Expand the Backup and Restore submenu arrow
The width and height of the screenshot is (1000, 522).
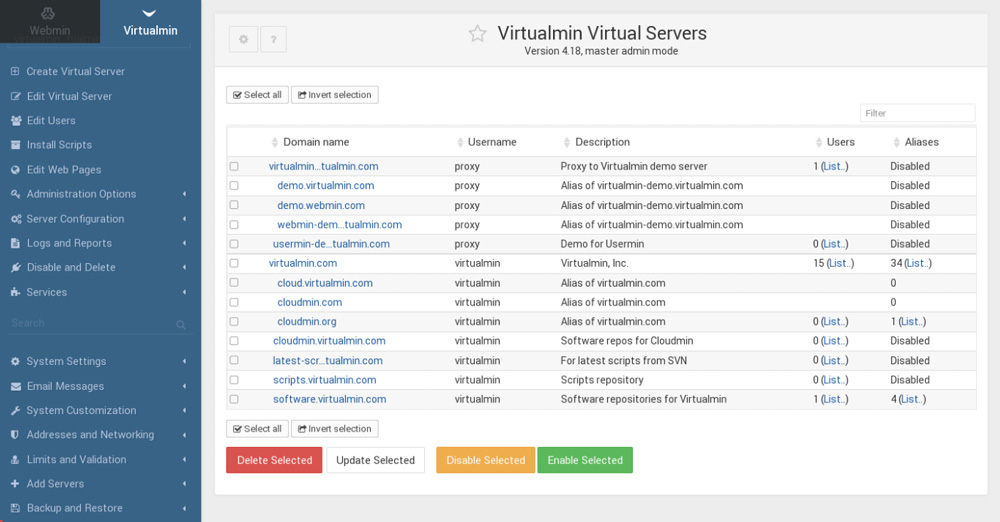[184, 508]
